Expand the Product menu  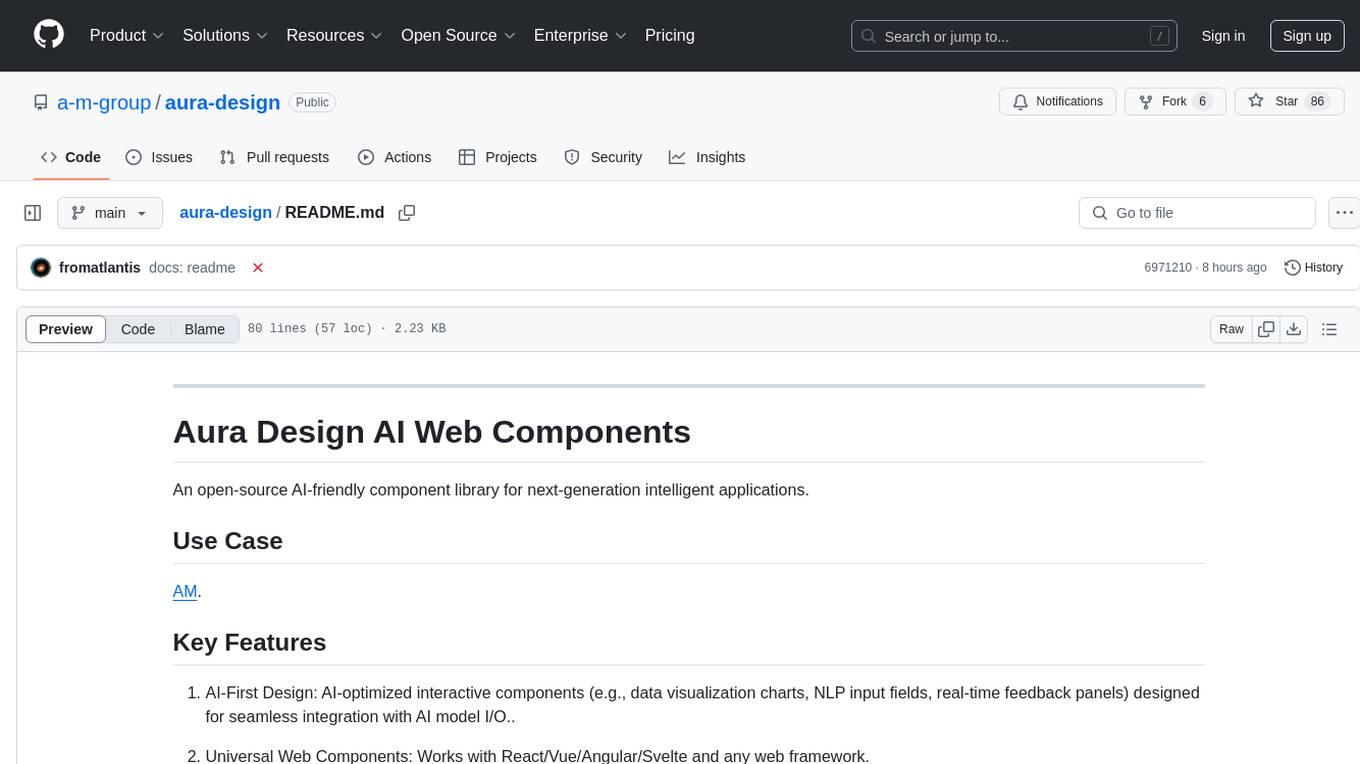tap(127, 35)
